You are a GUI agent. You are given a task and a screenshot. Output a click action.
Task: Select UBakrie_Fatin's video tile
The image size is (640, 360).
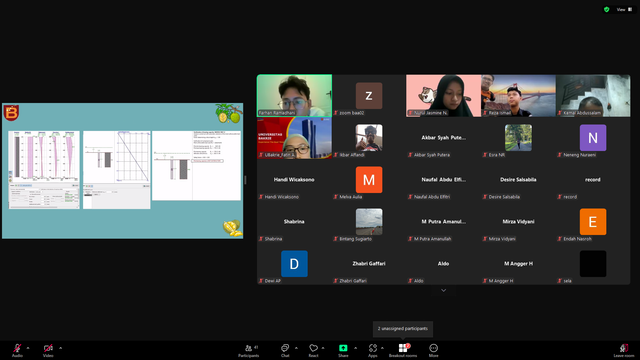[x=294, y=138]
